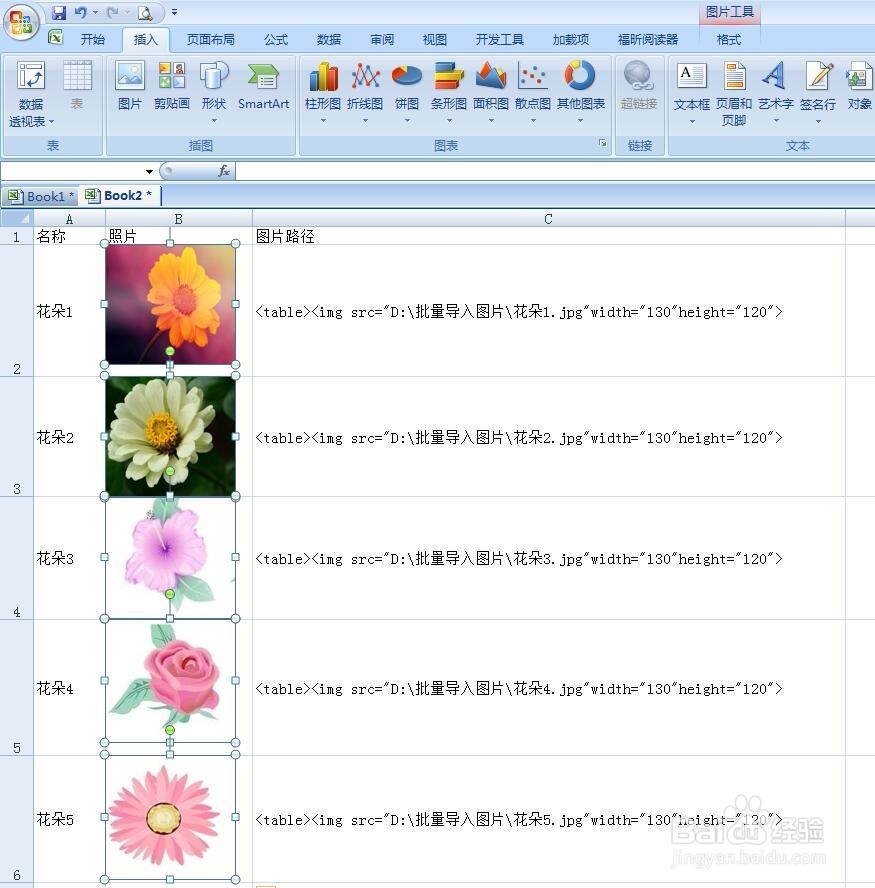The image size is (875, 888).
Task: Insert a table (表)
Action: coord(77,85)
